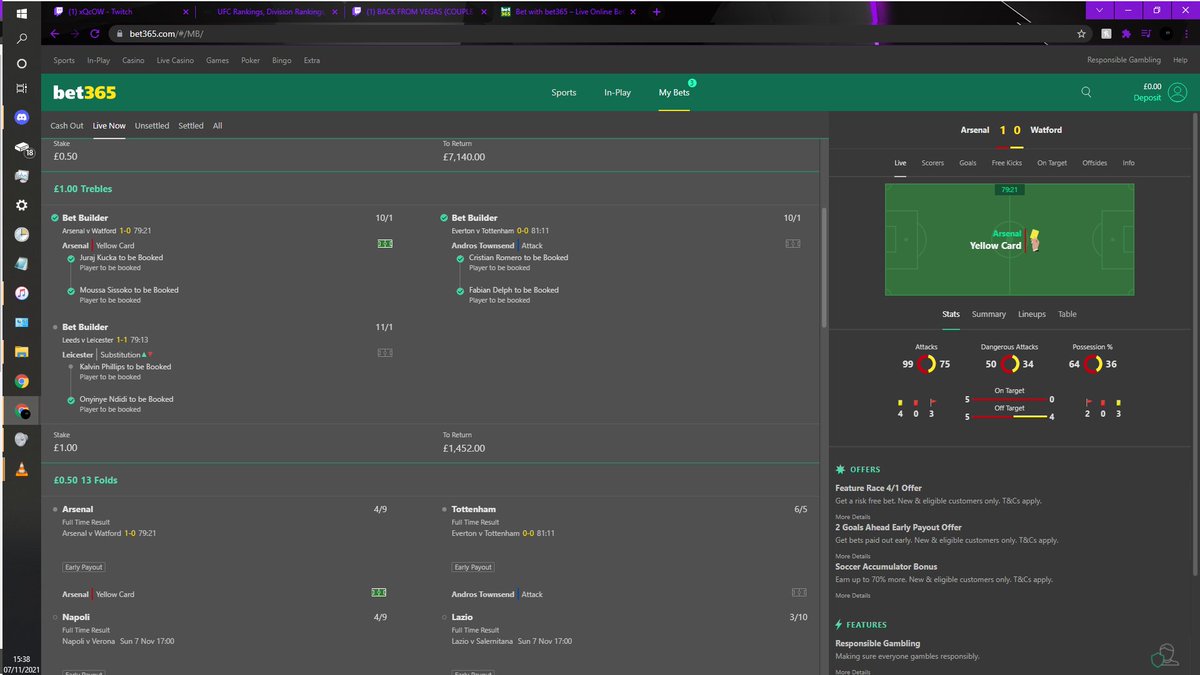The width and height of the screenshot is (1200, 675).
Task: Open Discord from the Windows taskbar
Action: [x=22, y=117]
